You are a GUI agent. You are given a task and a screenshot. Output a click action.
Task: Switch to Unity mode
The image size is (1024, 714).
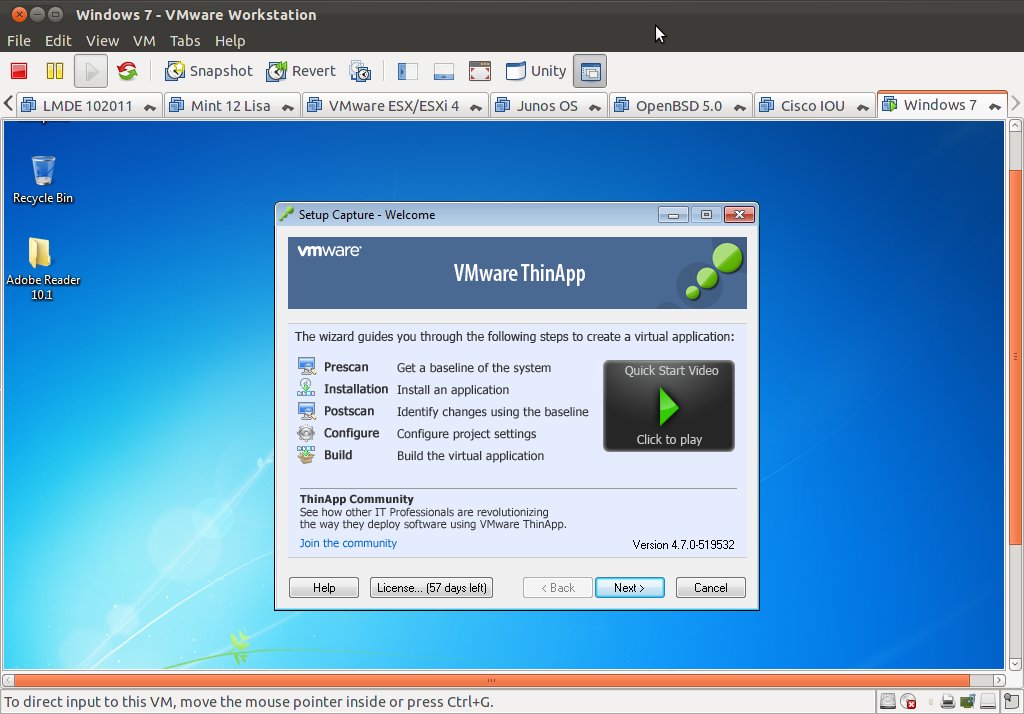click(x=536, y=70)
